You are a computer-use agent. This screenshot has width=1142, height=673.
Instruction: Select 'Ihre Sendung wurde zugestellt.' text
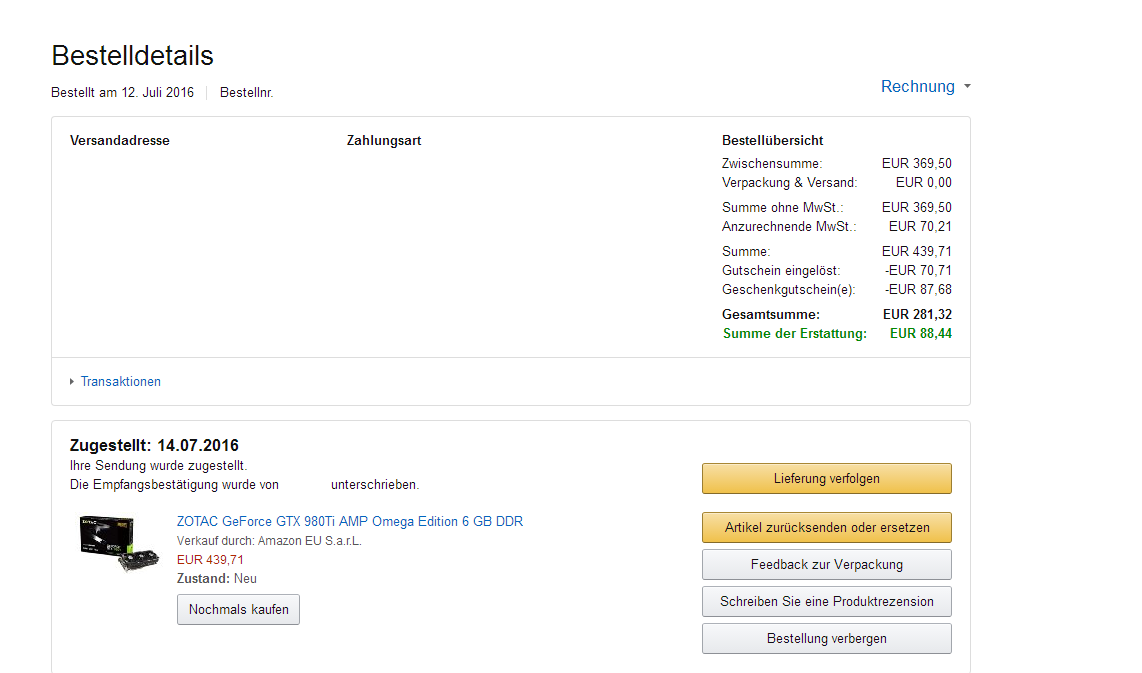coord(158,465)
